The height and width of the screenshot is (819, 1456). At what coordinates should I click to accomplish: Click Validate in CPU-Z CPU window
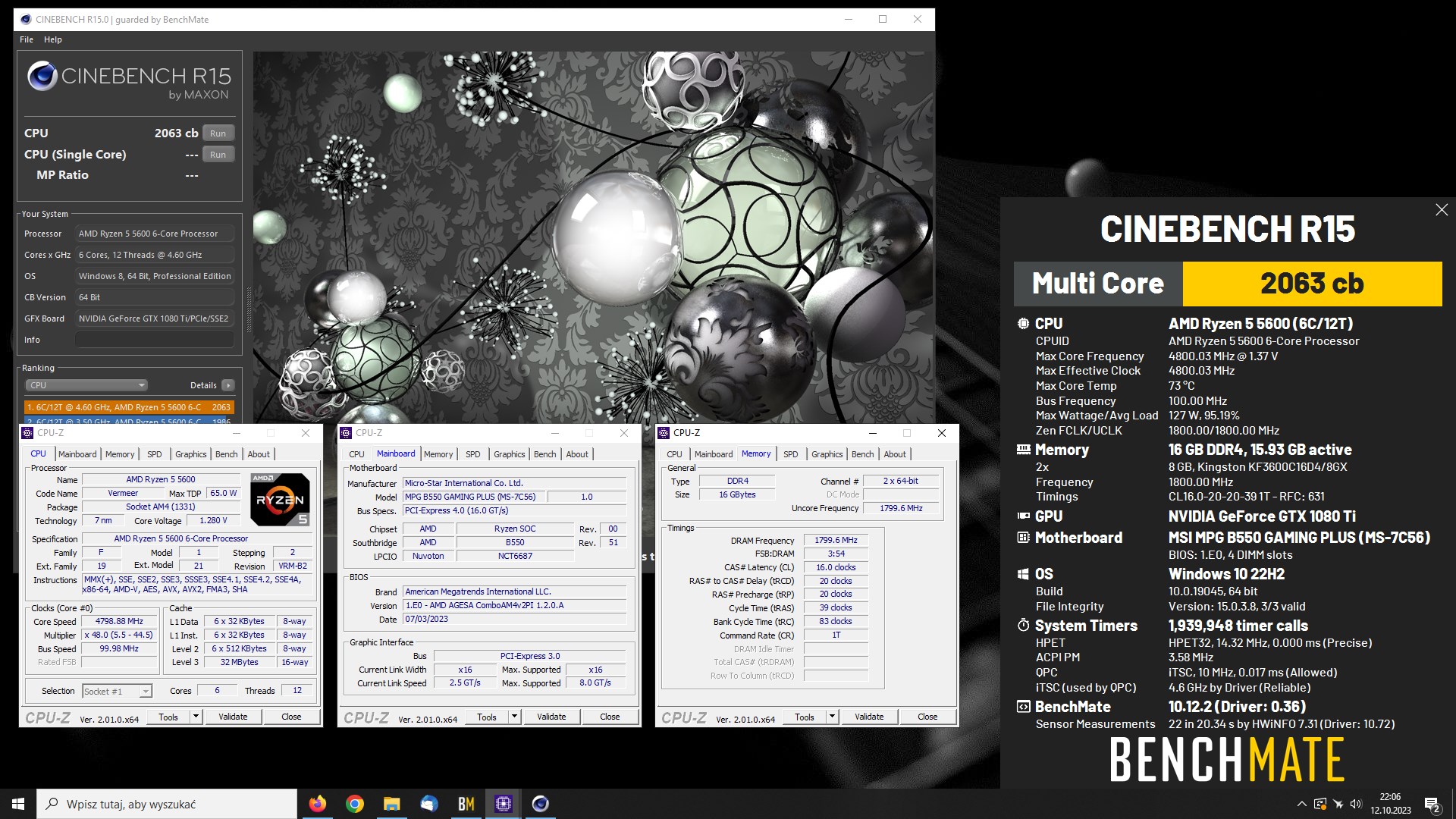233,717
